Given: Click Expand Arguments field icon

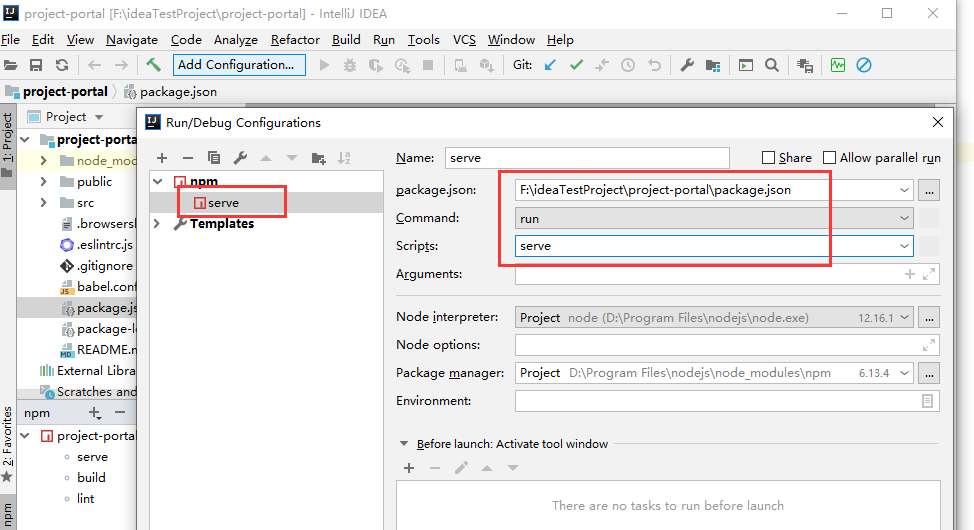Looking at the screenshot, I should [x=929, y=274].
